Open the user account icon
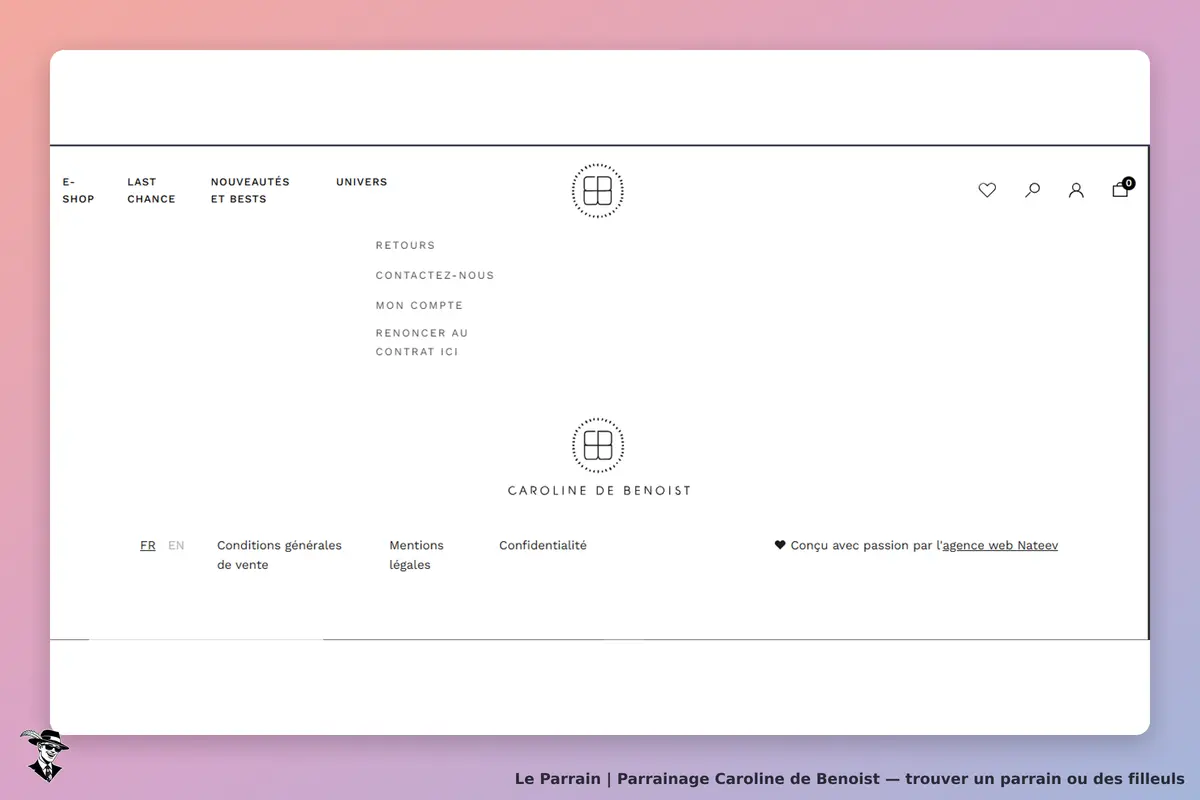The height and width of the screenshot is (800, 1200). pos(1076,190)
